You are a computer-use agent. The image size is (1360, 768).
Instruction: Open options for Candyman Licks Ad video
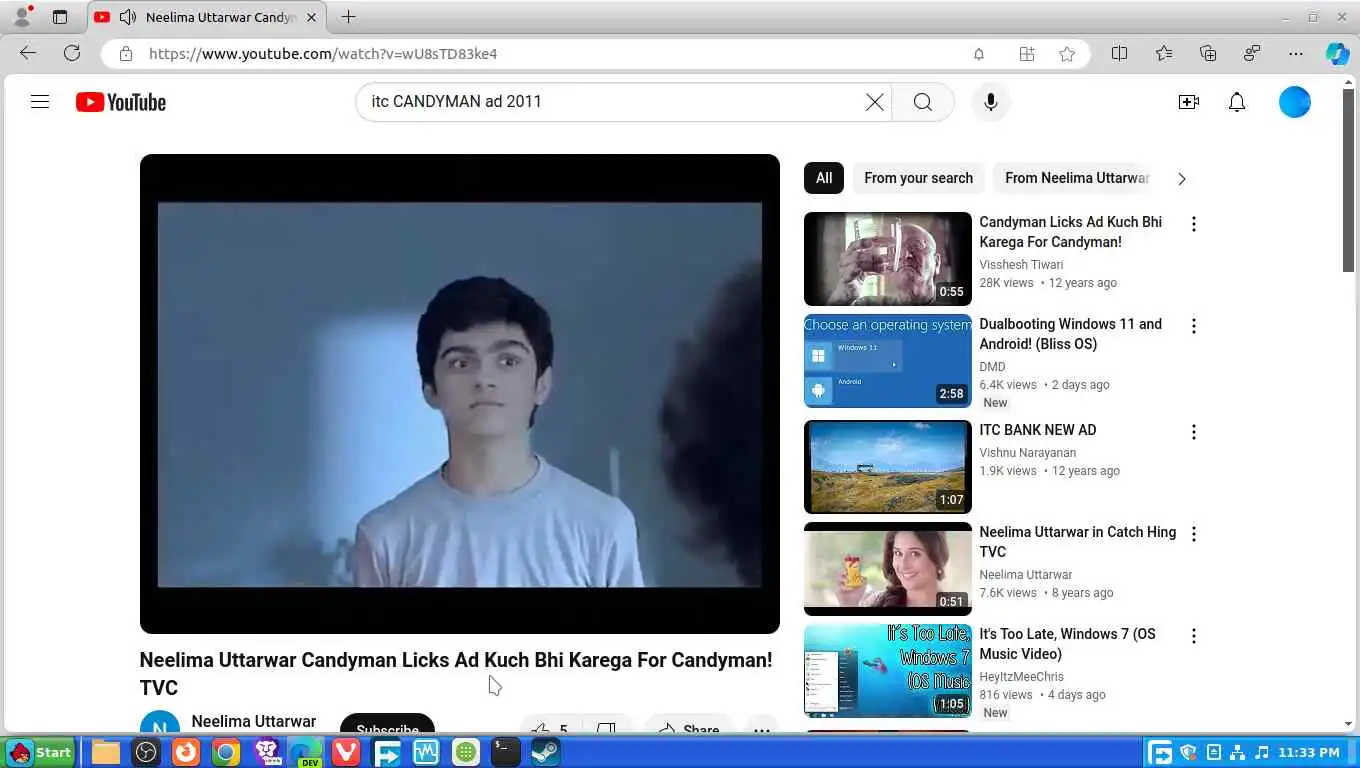pos(1193,224)
